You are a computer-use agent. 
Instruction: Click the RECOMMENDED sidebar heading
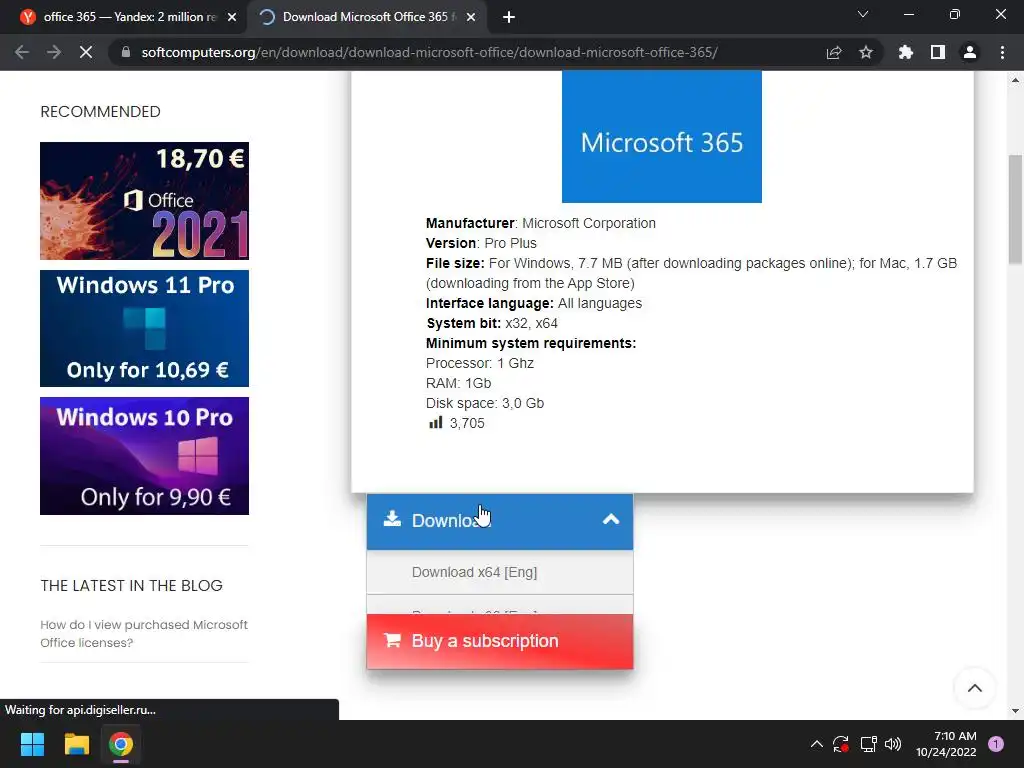pyautogui.click(x=100, y=112)
